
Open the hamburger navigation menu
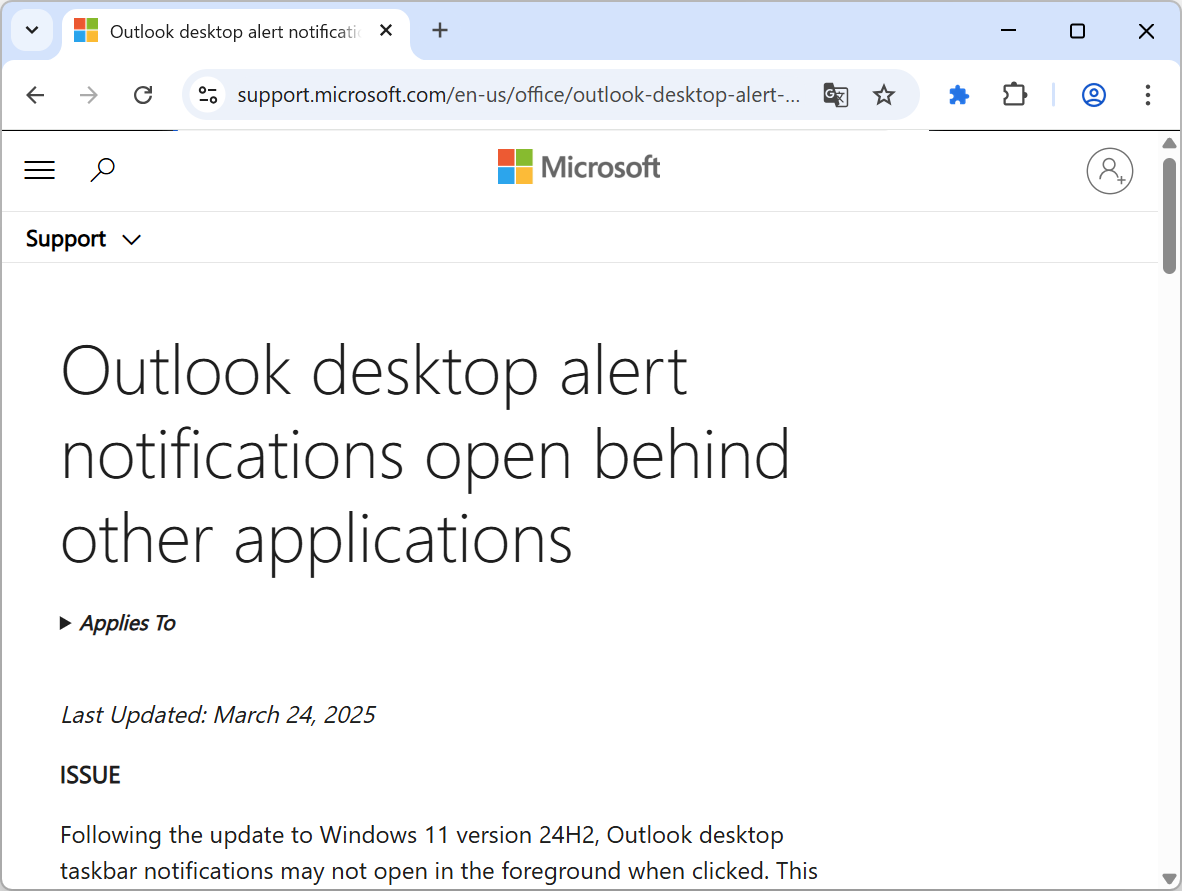point(40,170)
